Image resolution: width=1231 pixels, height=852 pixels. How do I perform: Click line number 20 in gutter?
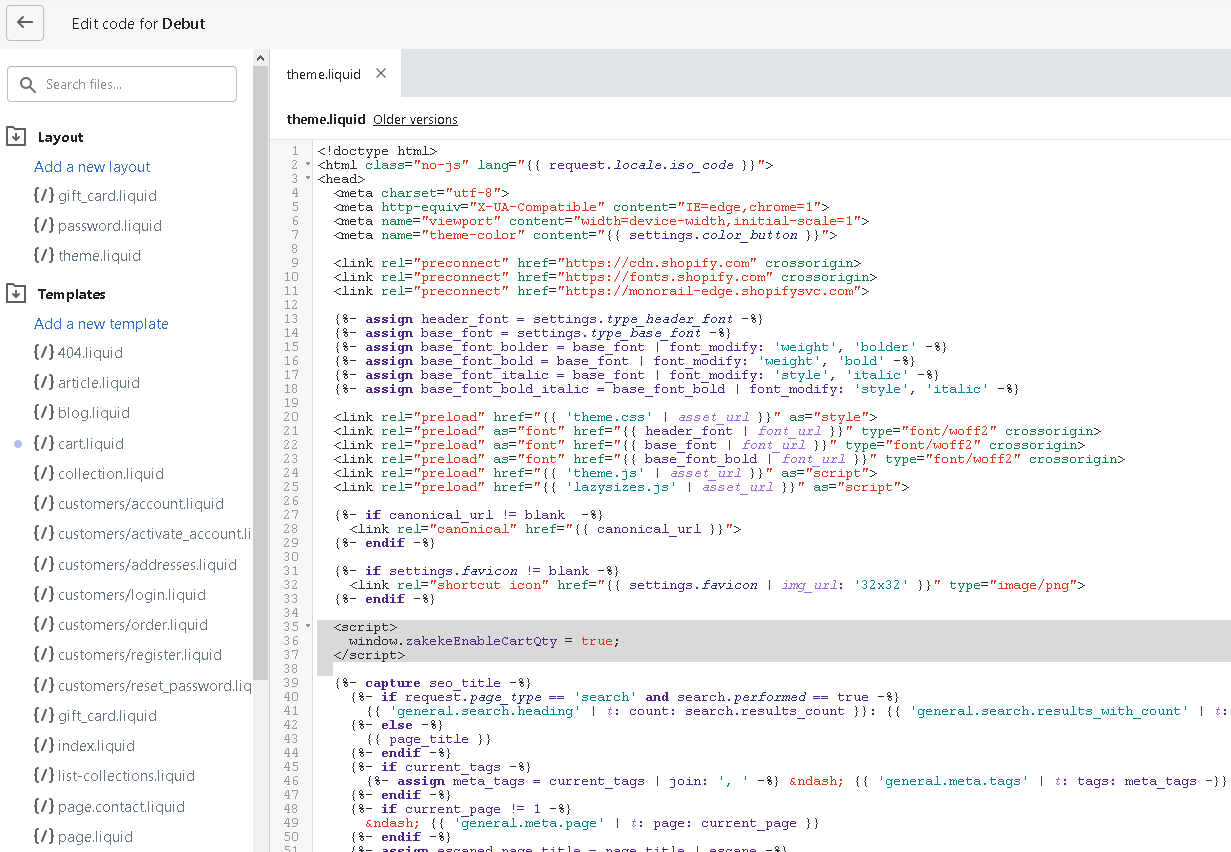tap(291, 417)
